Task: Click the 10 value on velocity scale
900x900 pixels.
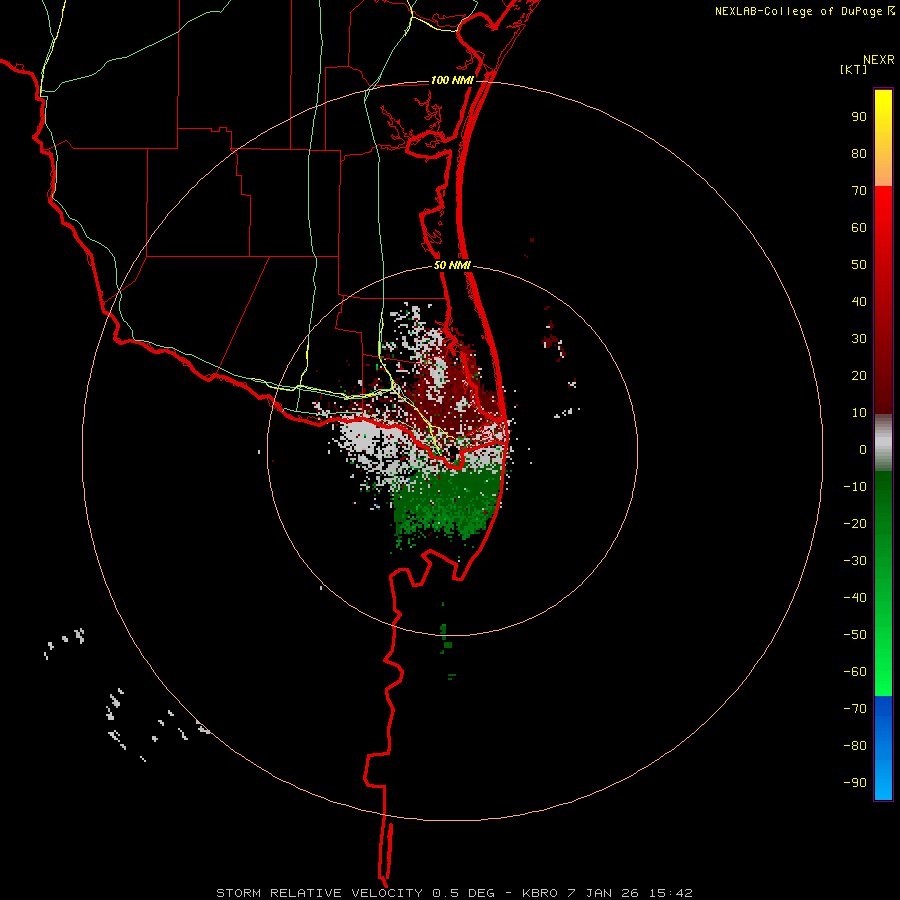Action: (x=859, y=413)
